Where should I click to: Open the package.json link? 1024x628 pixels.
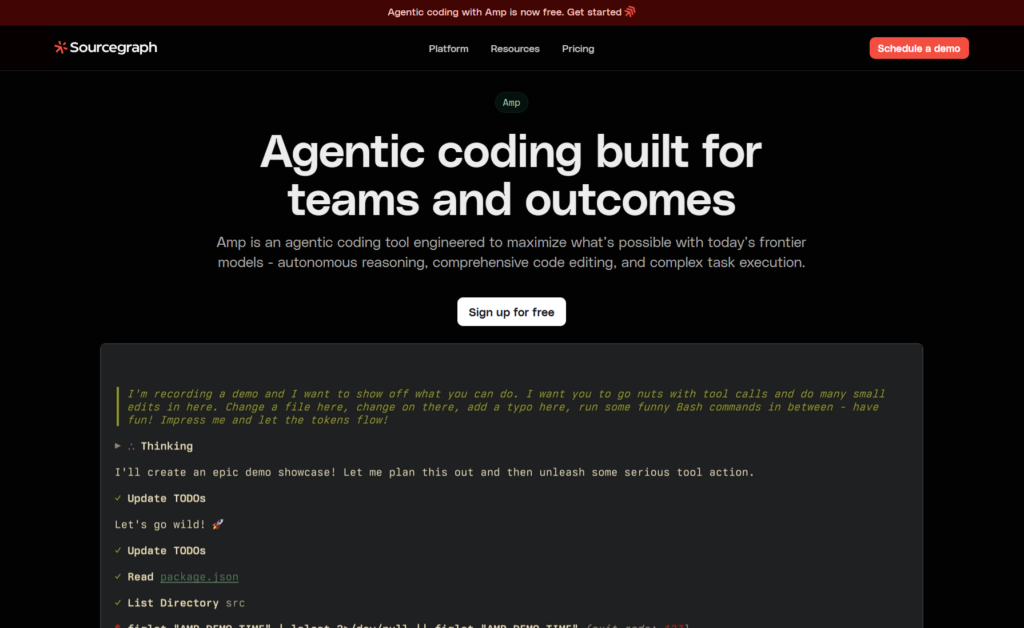pos(199,576)
